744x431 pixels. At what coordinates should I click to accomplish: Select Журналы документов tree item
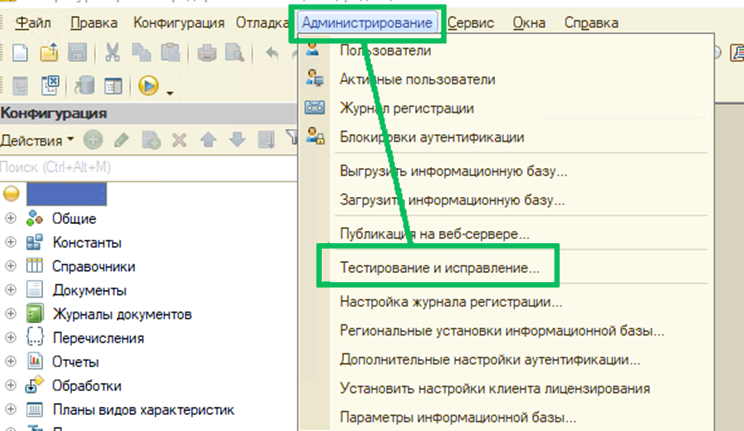[x=122, y=314]
